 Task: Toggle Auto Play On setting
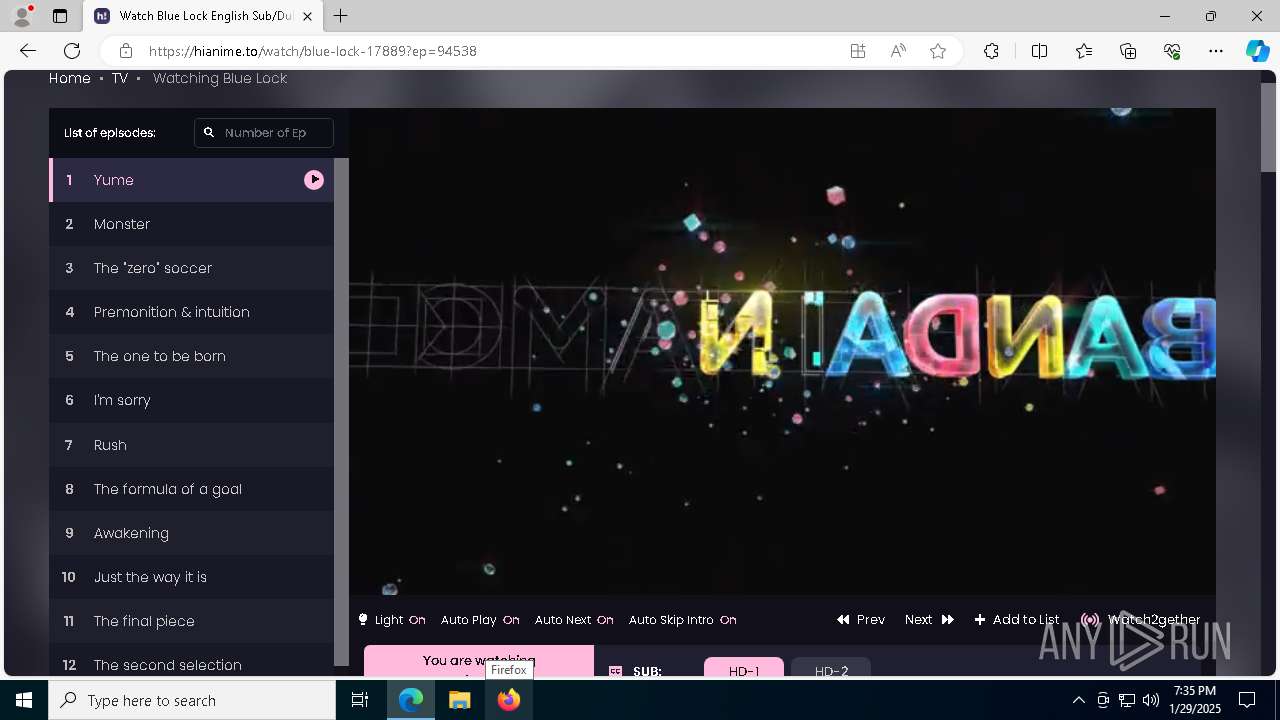coord(480,620)
